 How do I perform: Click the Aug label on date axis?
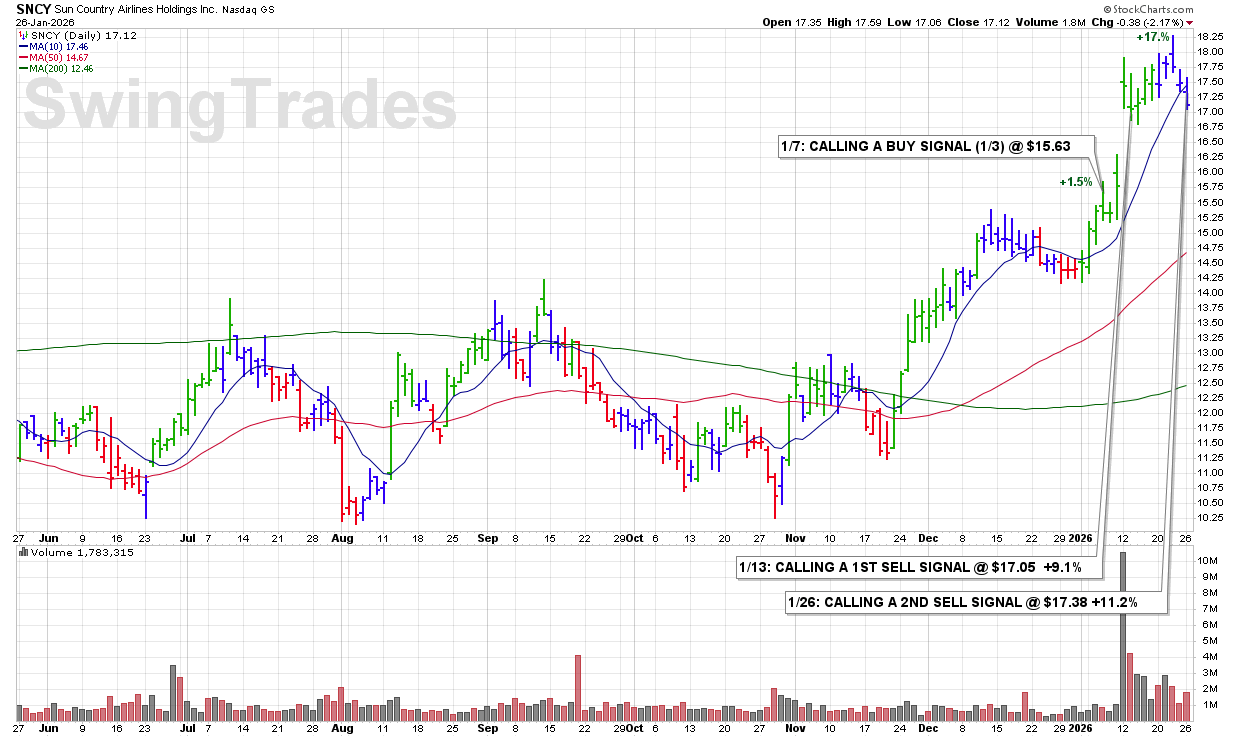[342, 537]
